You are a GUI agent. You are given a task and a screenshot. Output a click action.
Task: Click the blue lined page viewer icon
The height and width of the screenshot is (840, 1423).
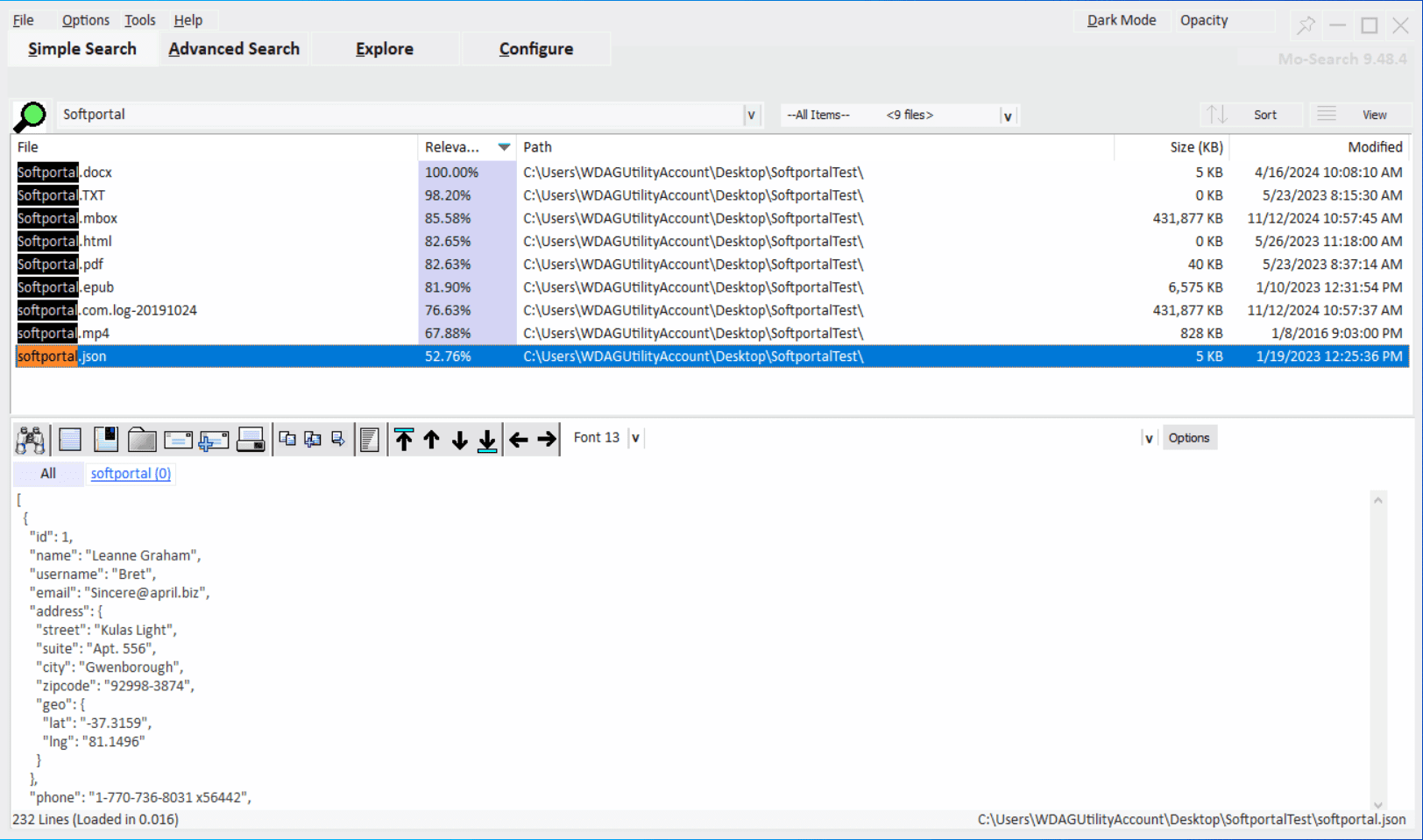pyautogui.click(x=70, y=439)
